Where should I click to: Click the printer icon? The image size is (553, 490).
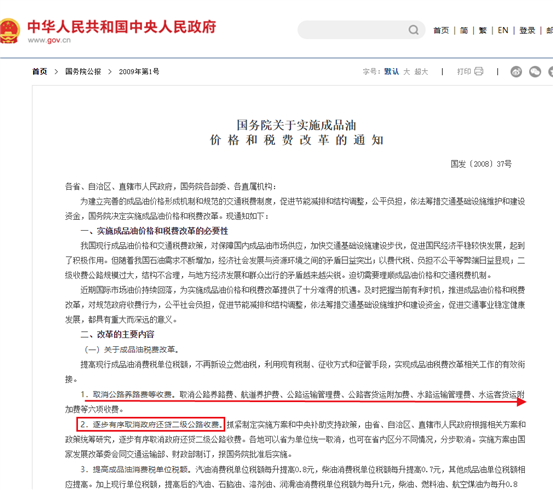pos(479,72)
